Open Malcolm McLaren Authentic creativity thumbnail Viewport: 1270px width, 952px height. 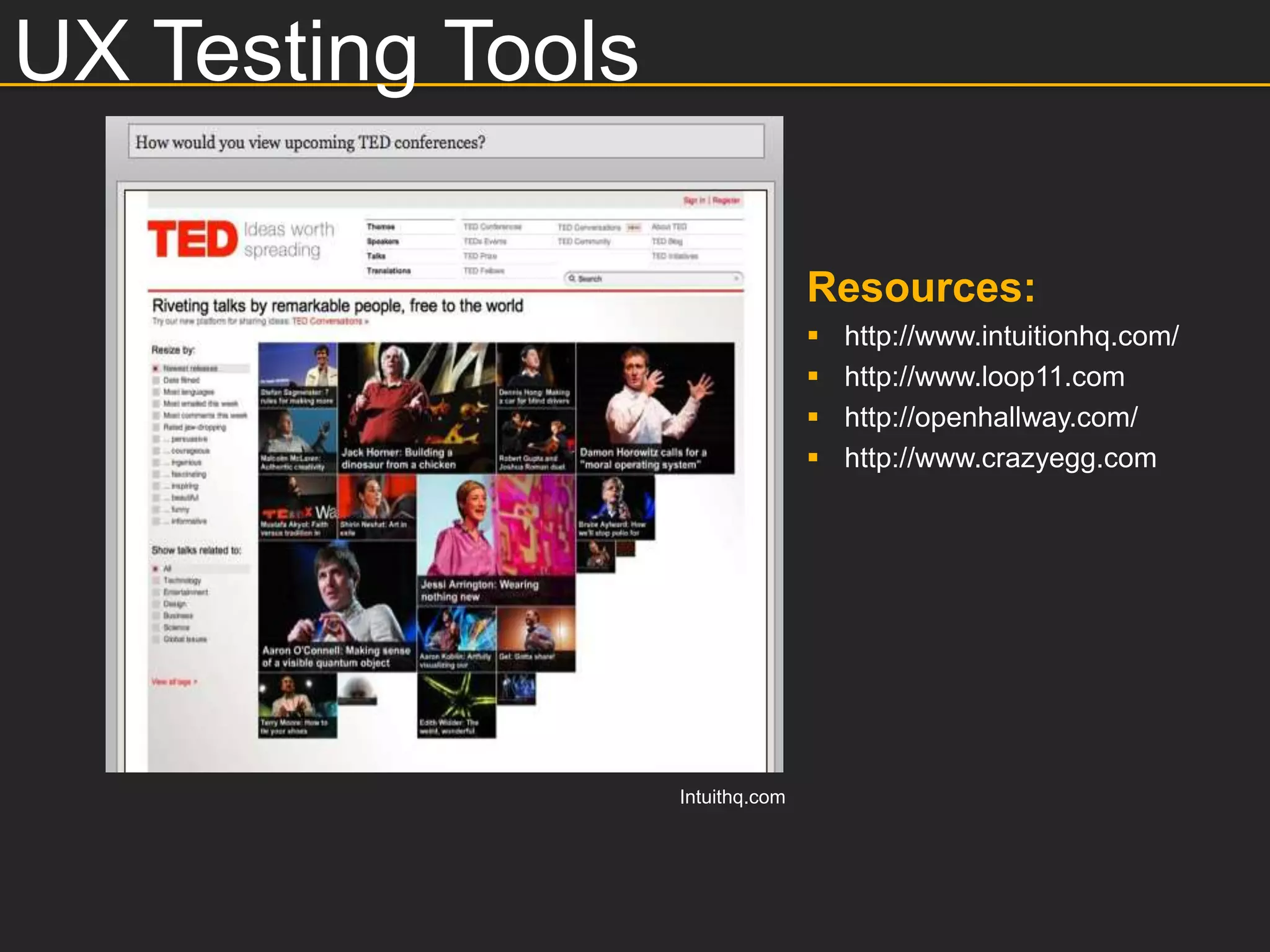pyautogui.click(x=298, y=441)
